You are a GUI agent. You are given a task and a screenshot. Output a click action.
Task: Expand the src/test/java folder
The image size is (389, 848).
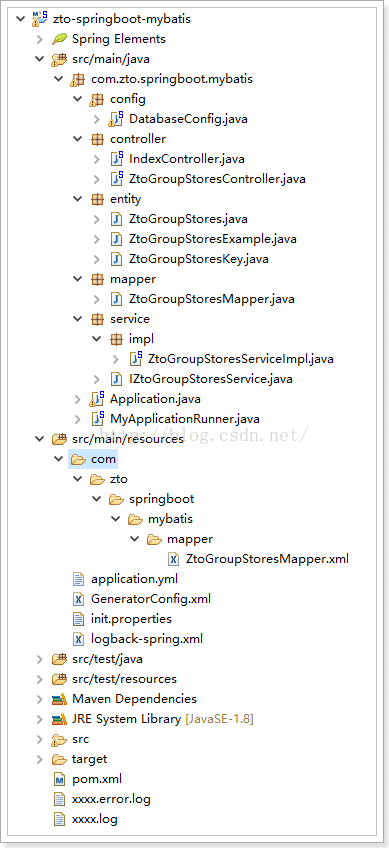coord(39,659)
